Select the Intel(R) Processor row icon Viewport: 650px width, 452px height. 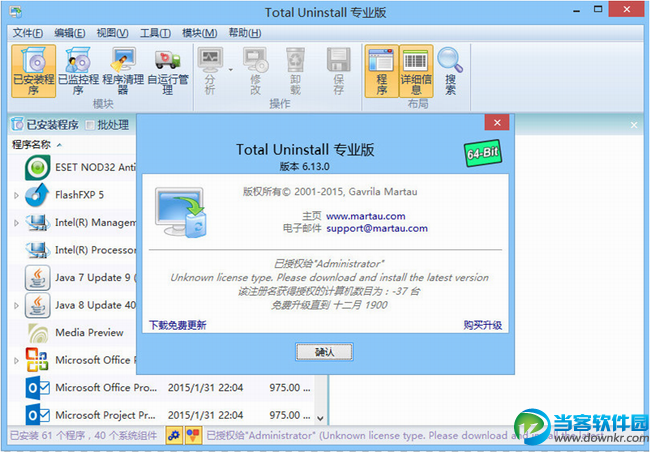point(37,250)
